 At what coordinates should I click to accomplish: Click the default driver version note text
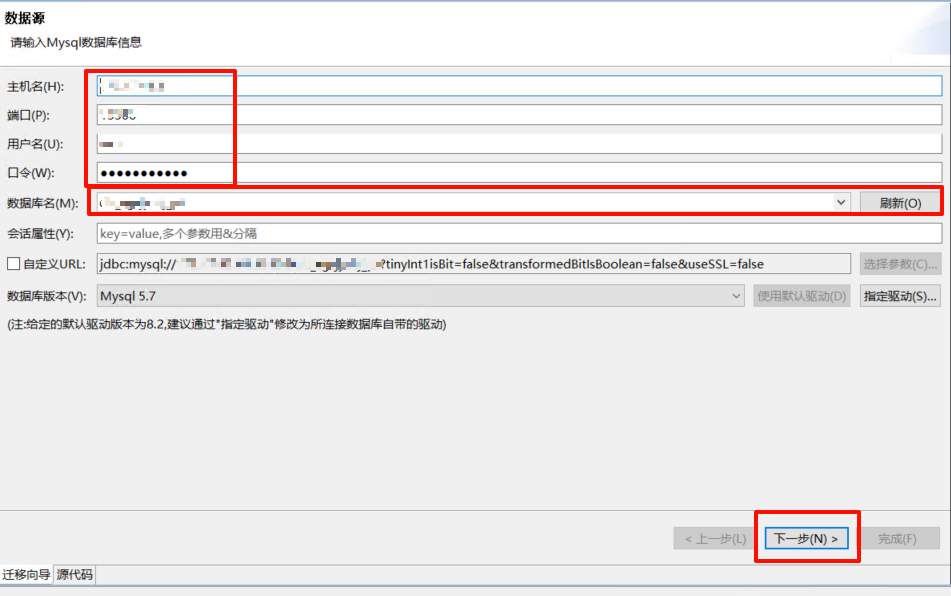pyautogui.click(x=226, y=325)
